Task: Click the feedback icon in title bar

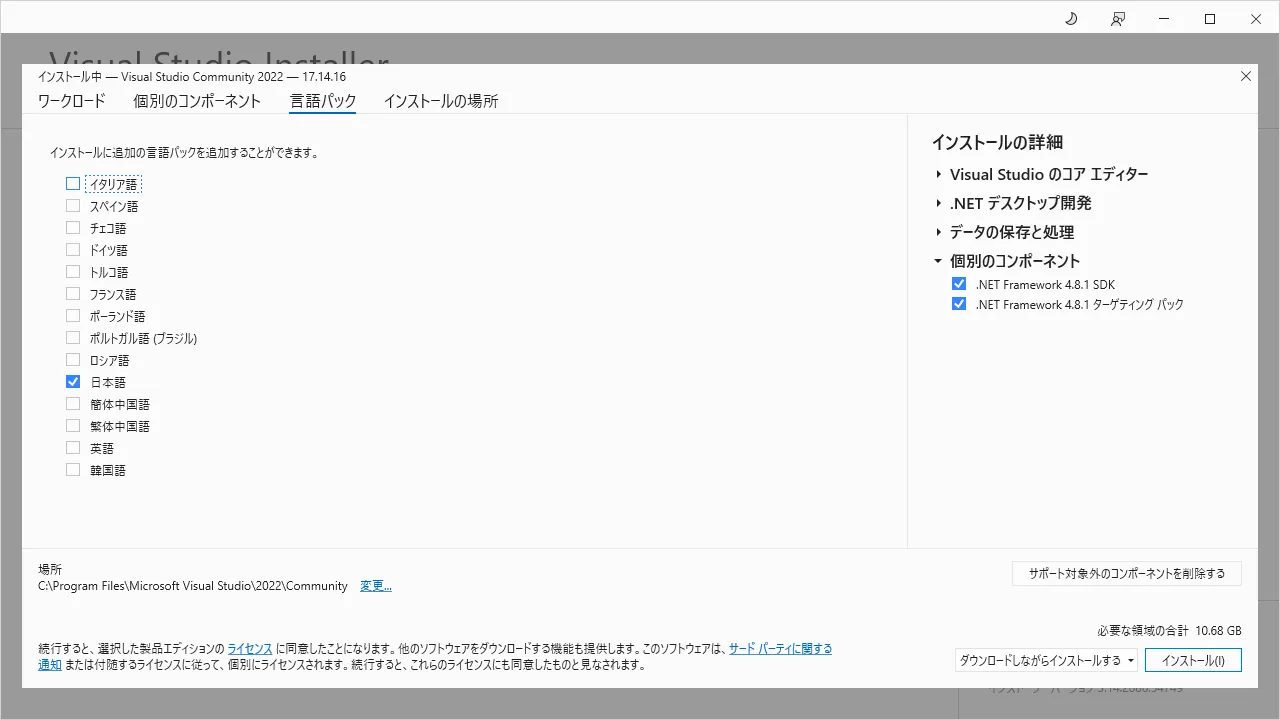Action: point(1118,19)
